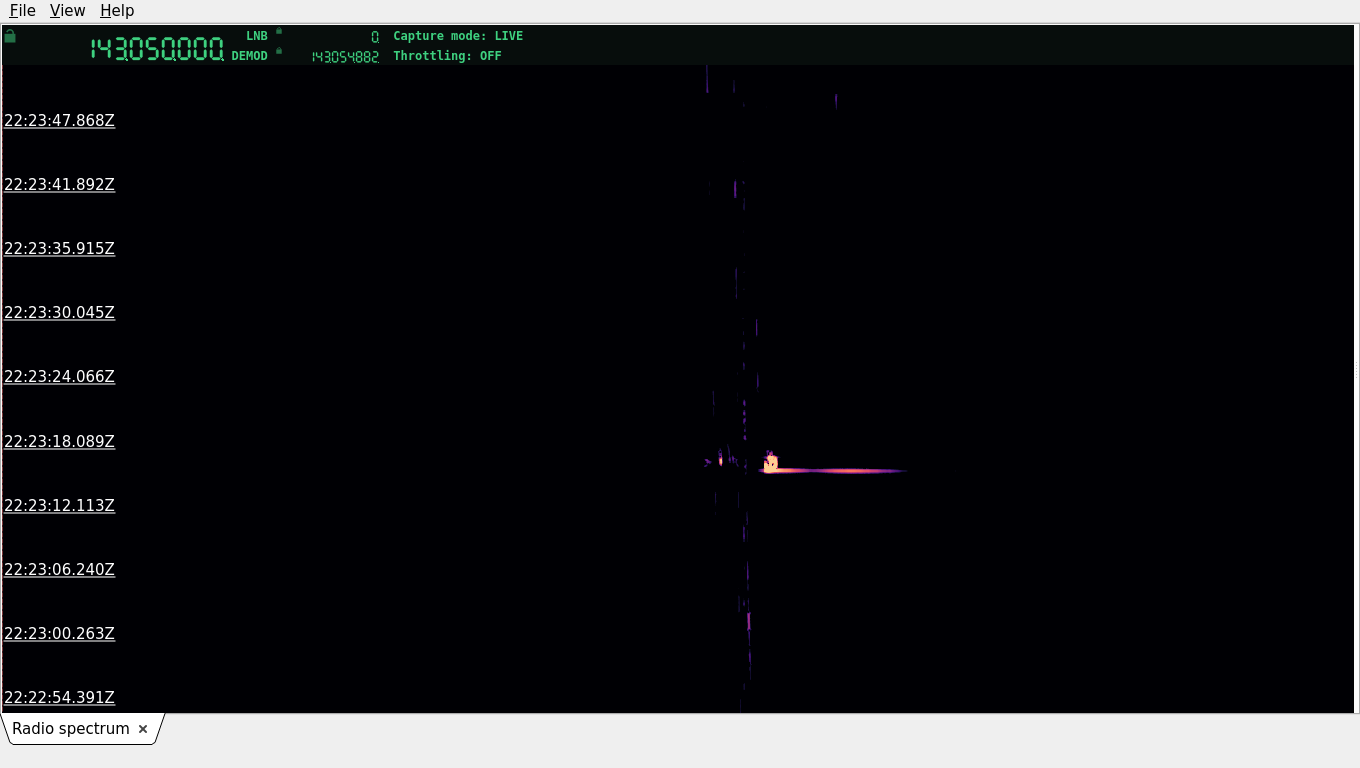
Task: Click the bright signal burst in the waterfall
Action: (x=771, y=463)
